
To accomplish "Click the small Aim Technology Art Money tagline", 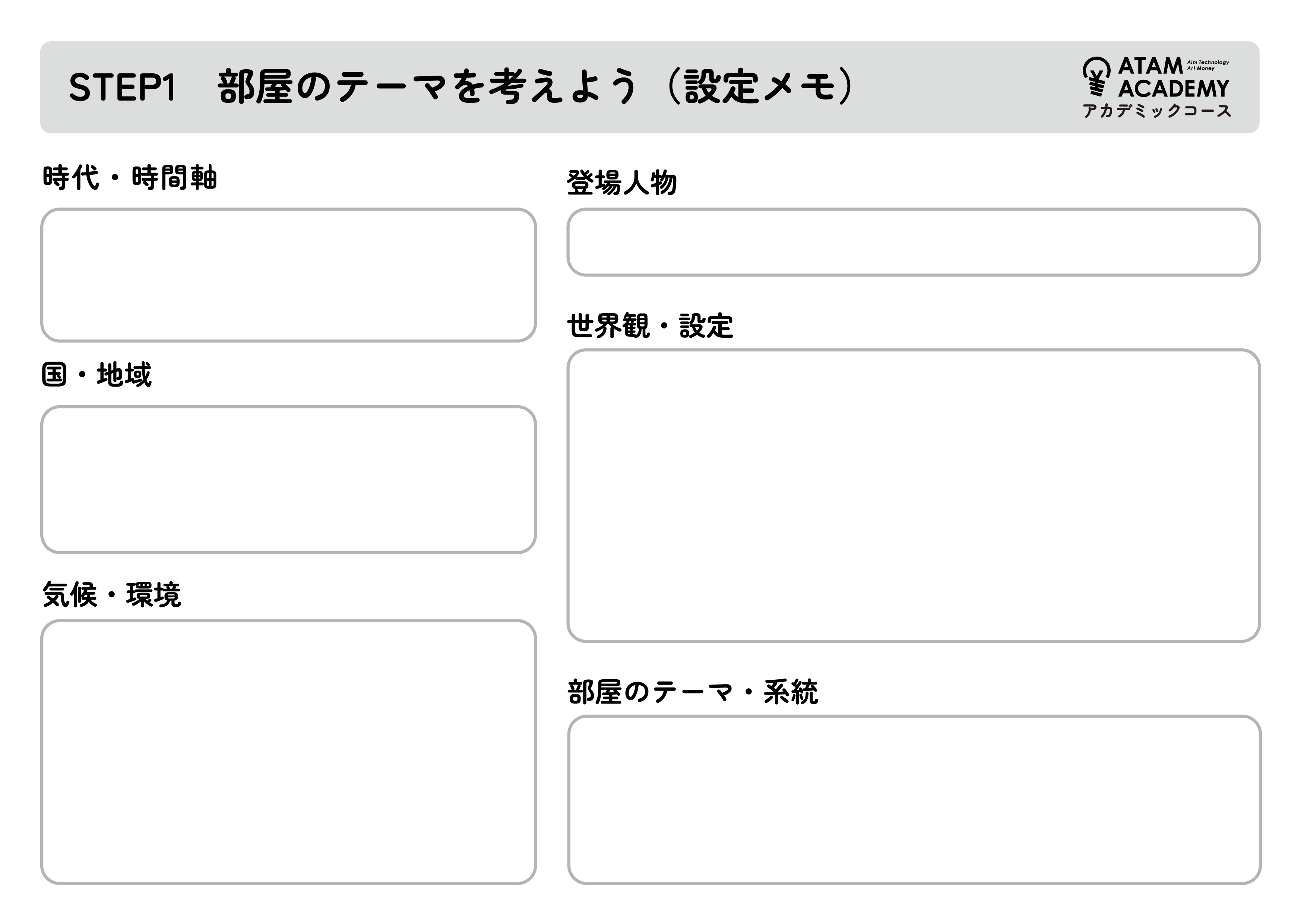I will pos(1208,66).
